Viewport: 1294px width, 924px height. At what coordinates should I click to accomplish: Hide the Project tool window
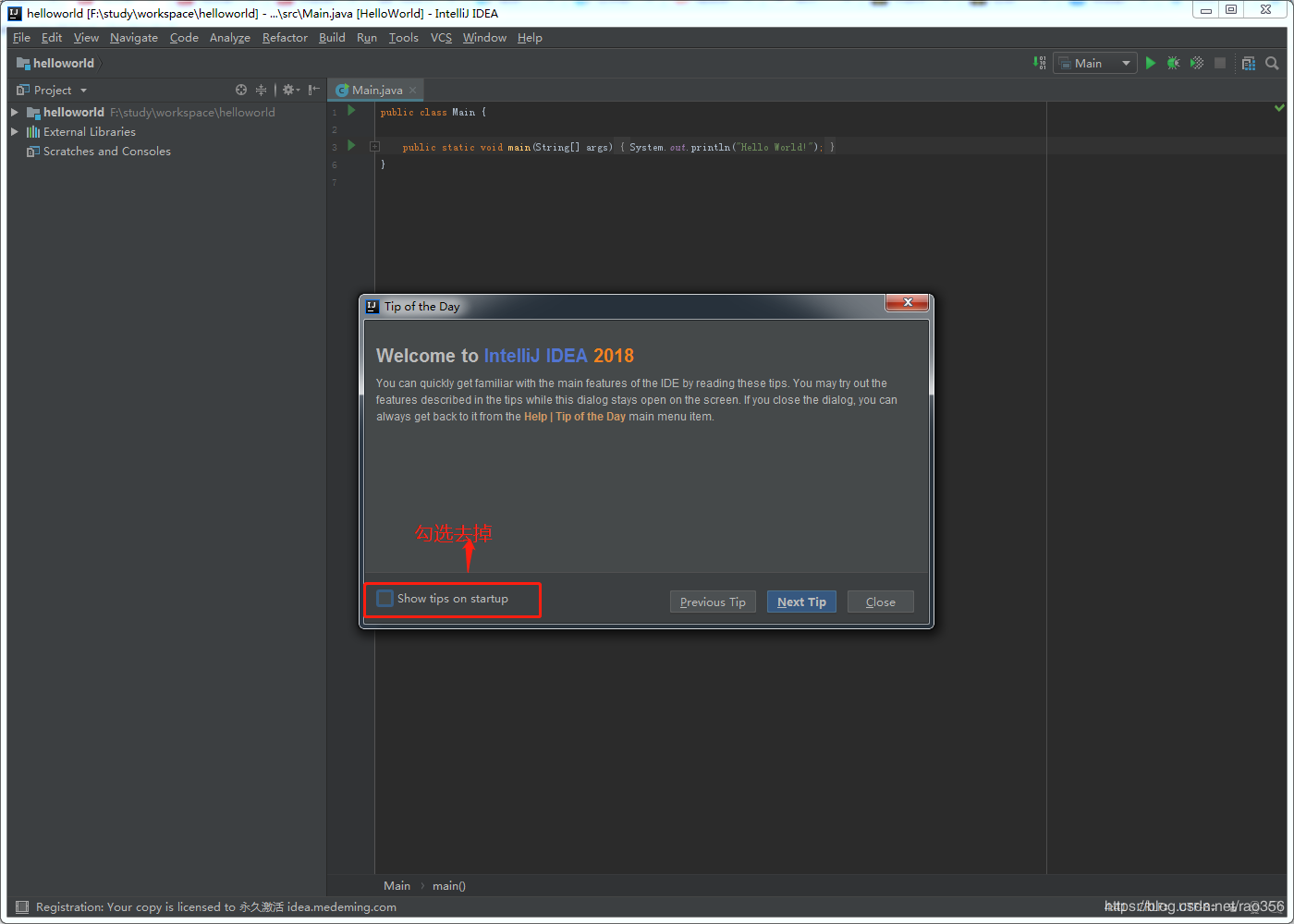pos(314,90)
